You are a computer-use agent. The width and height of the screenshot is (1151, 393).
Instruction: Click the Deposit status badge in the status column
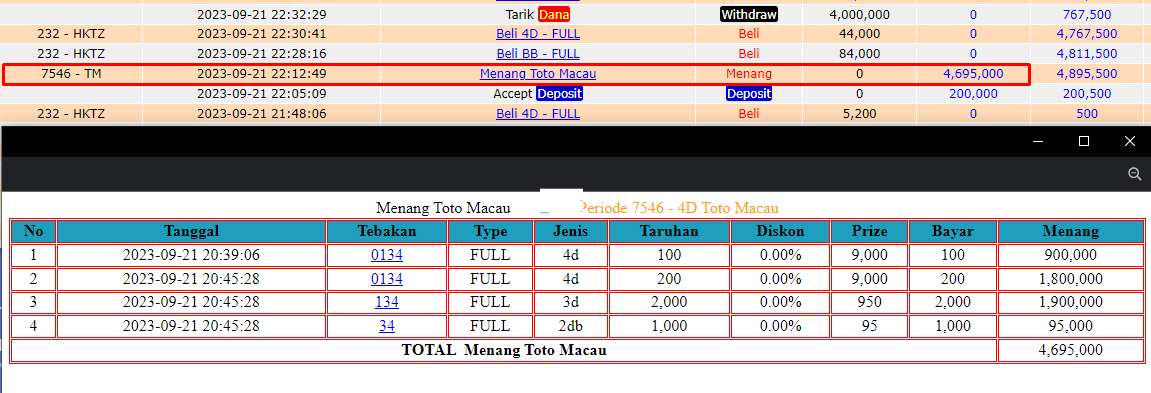[x=749, y=94]
